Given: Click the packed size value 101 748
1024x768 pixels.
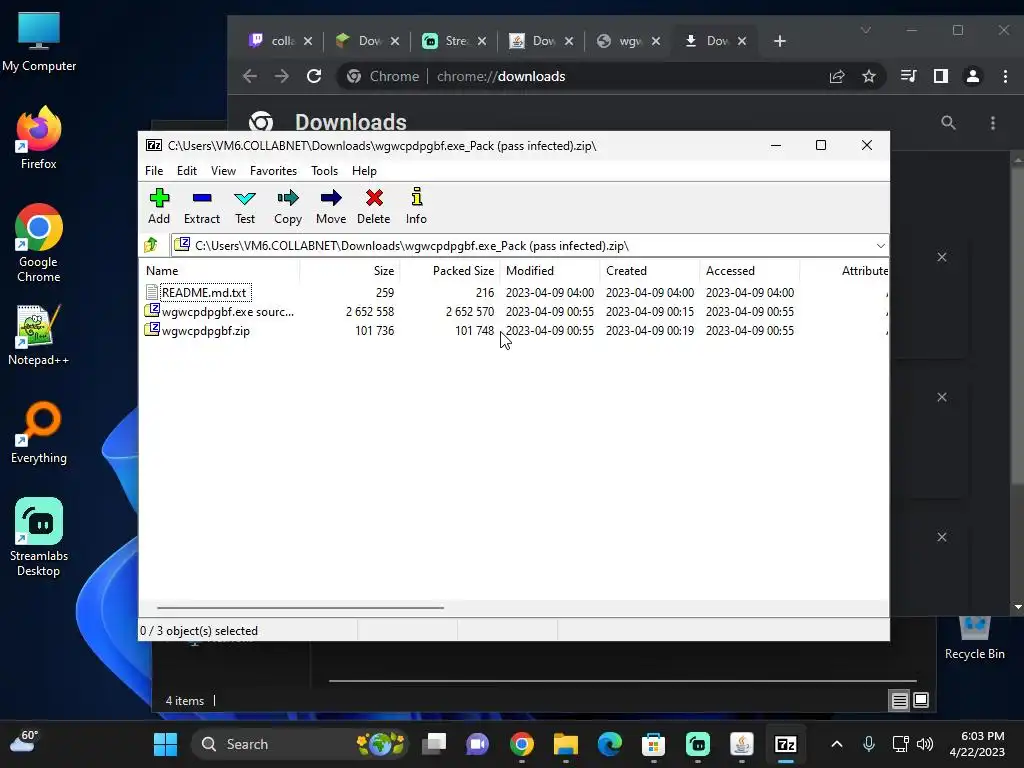Looking at the screenshot, I should coord(475,330).
